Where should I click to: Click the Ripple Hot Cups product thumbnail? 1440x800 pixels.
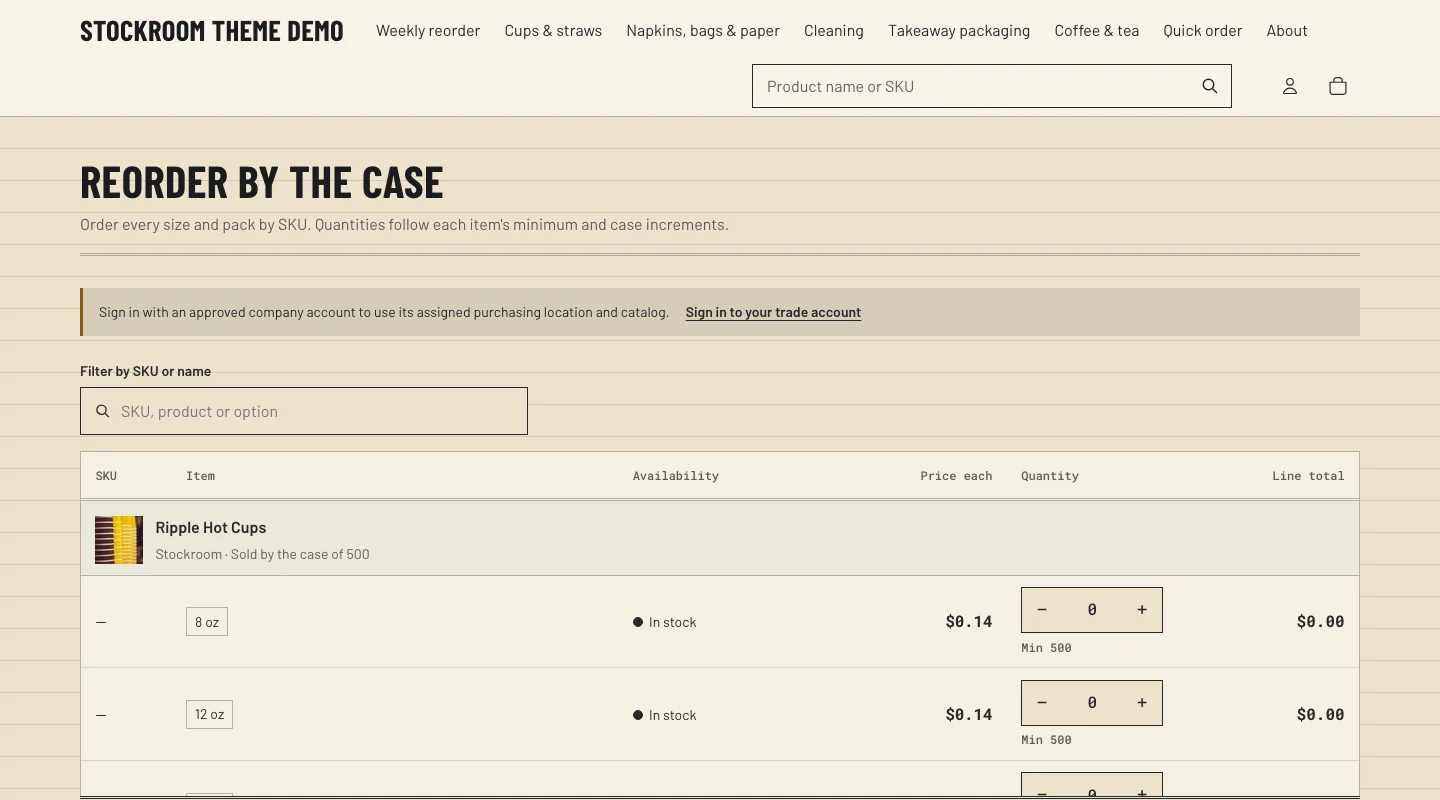pyautogui.click(x=119, y=540)
